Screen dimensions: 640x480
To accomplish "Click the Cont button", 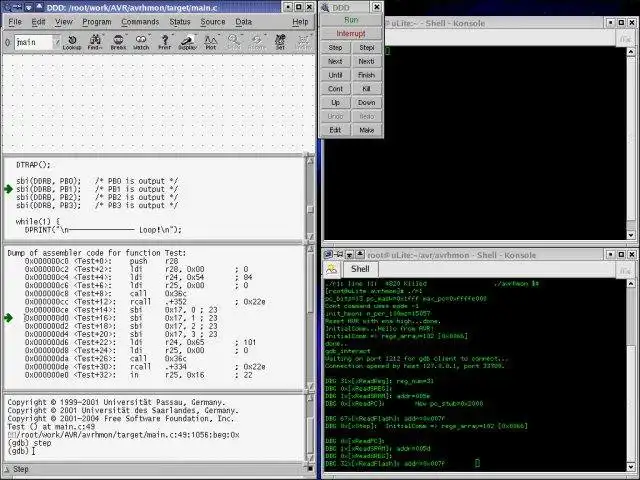I will tap(336, 89).
